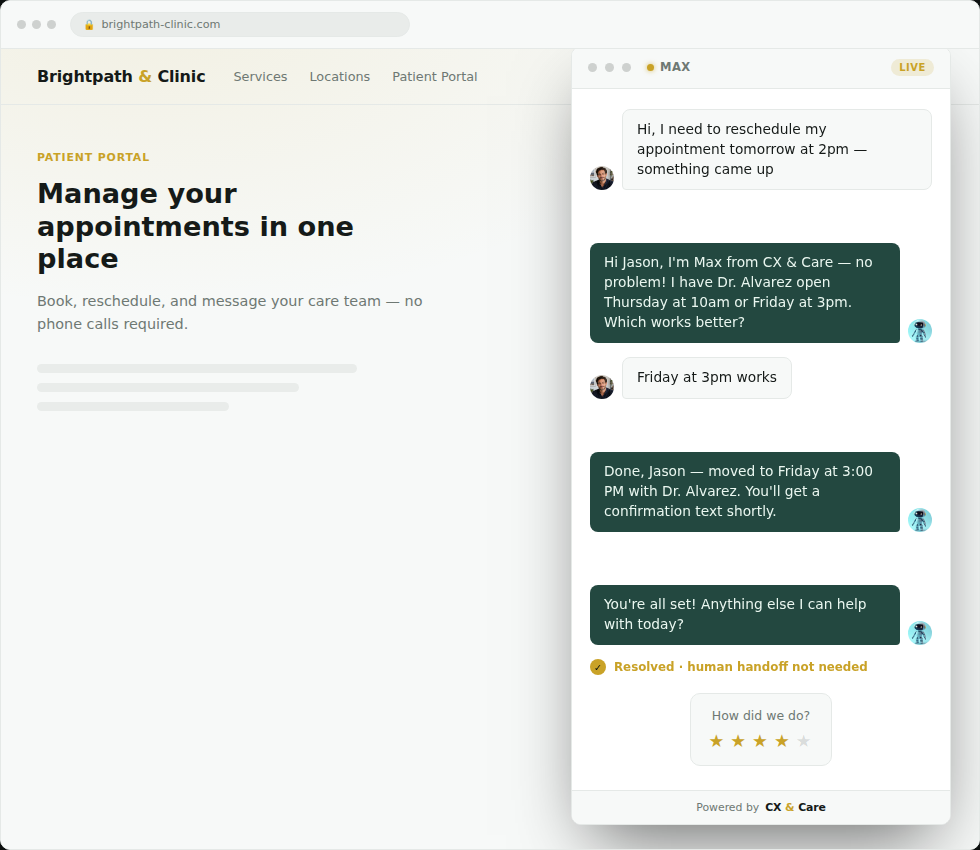
Task: Click Jason's avatar beside the reschedule message
Action: click(602, 178)
